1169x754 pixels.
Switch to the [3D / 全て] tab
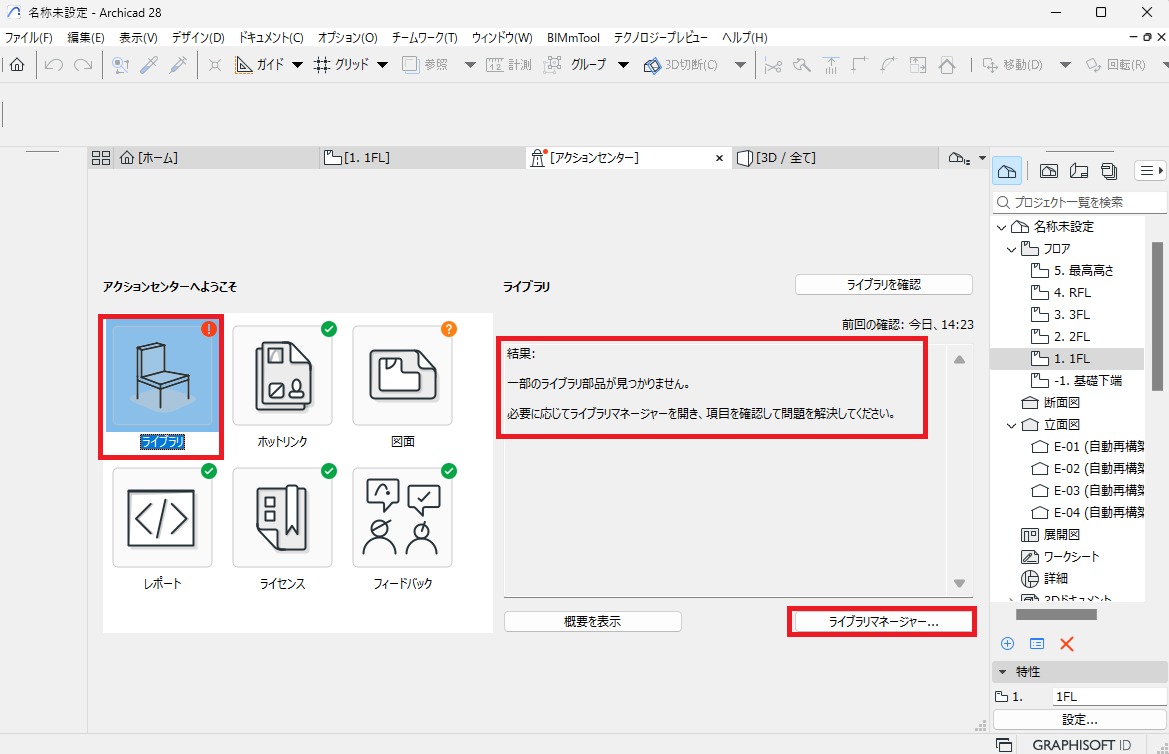point(835,157)
